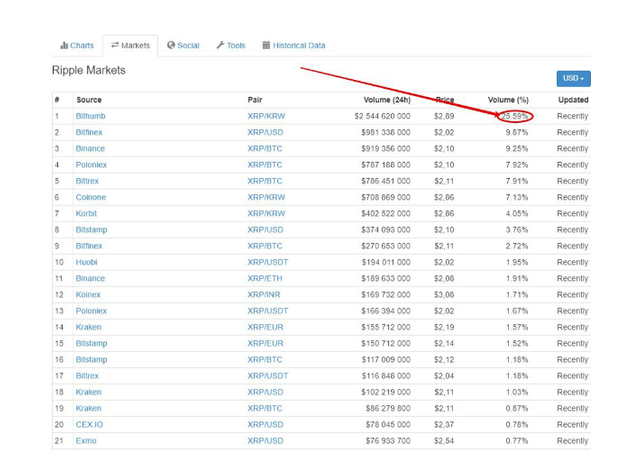Open the Poloniex link in row 4
Viewport: 640px width, 475px height.
click(x=91, y=165)
